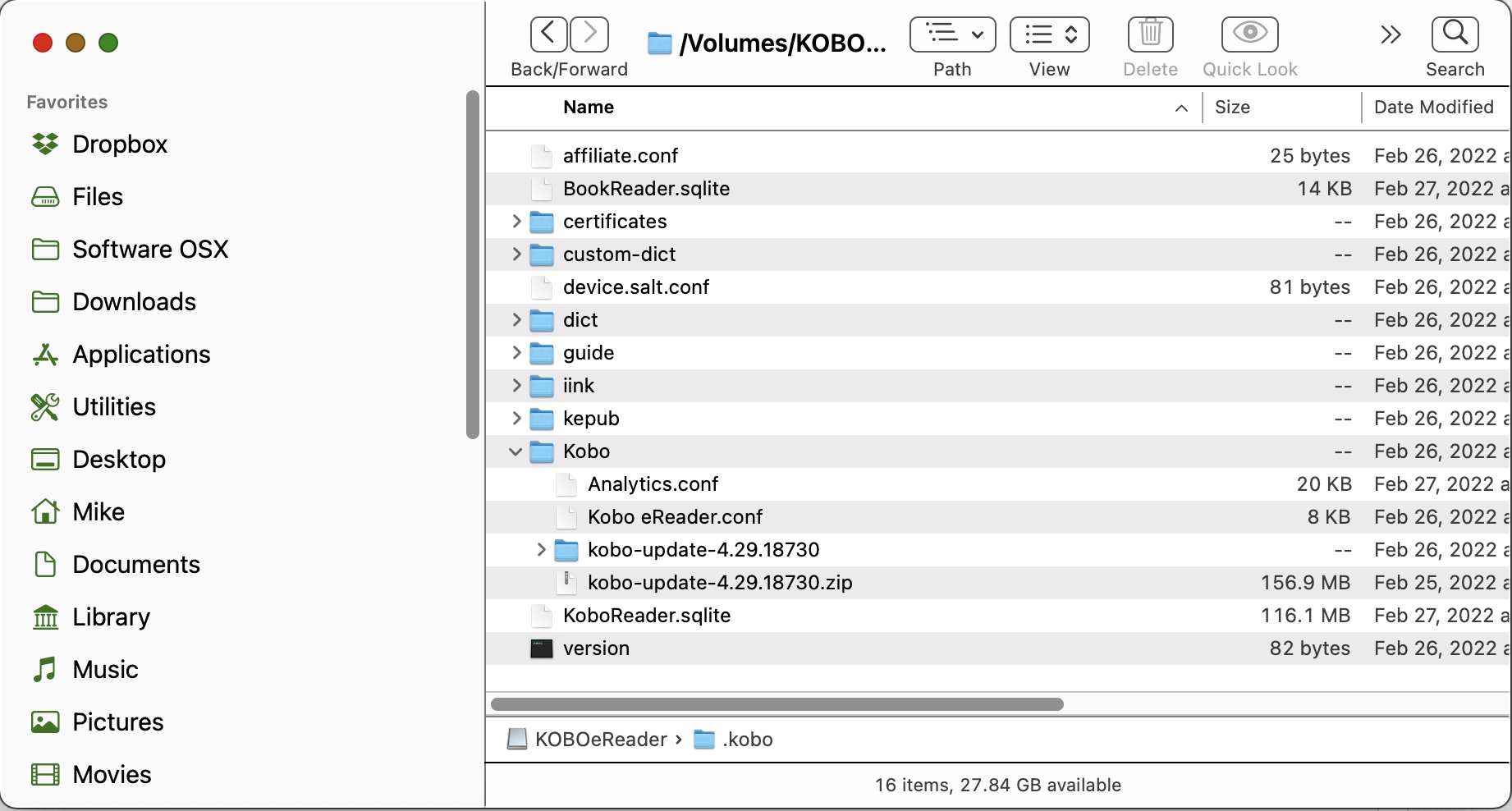Expand the custom-dict folder

click(x=516, y=254)
